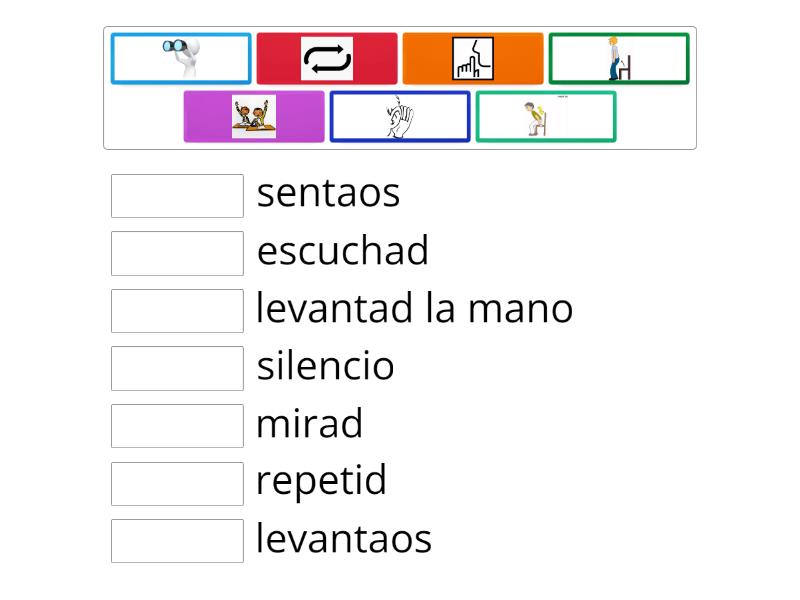
Task: Select the red repeat-arrows tile
Action: (327, 58)
